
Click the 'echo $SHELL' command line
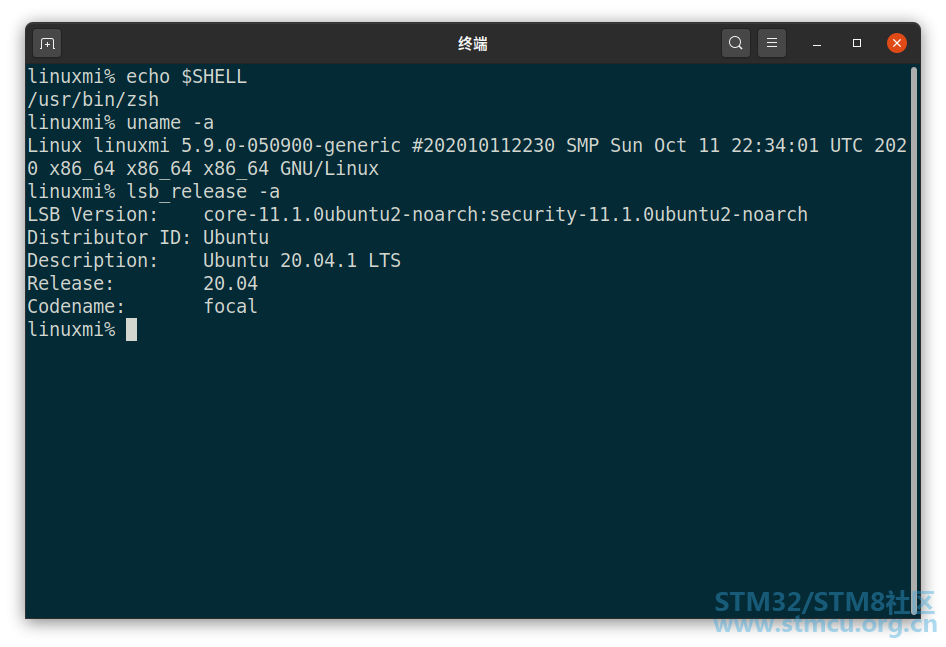point(138,77)
